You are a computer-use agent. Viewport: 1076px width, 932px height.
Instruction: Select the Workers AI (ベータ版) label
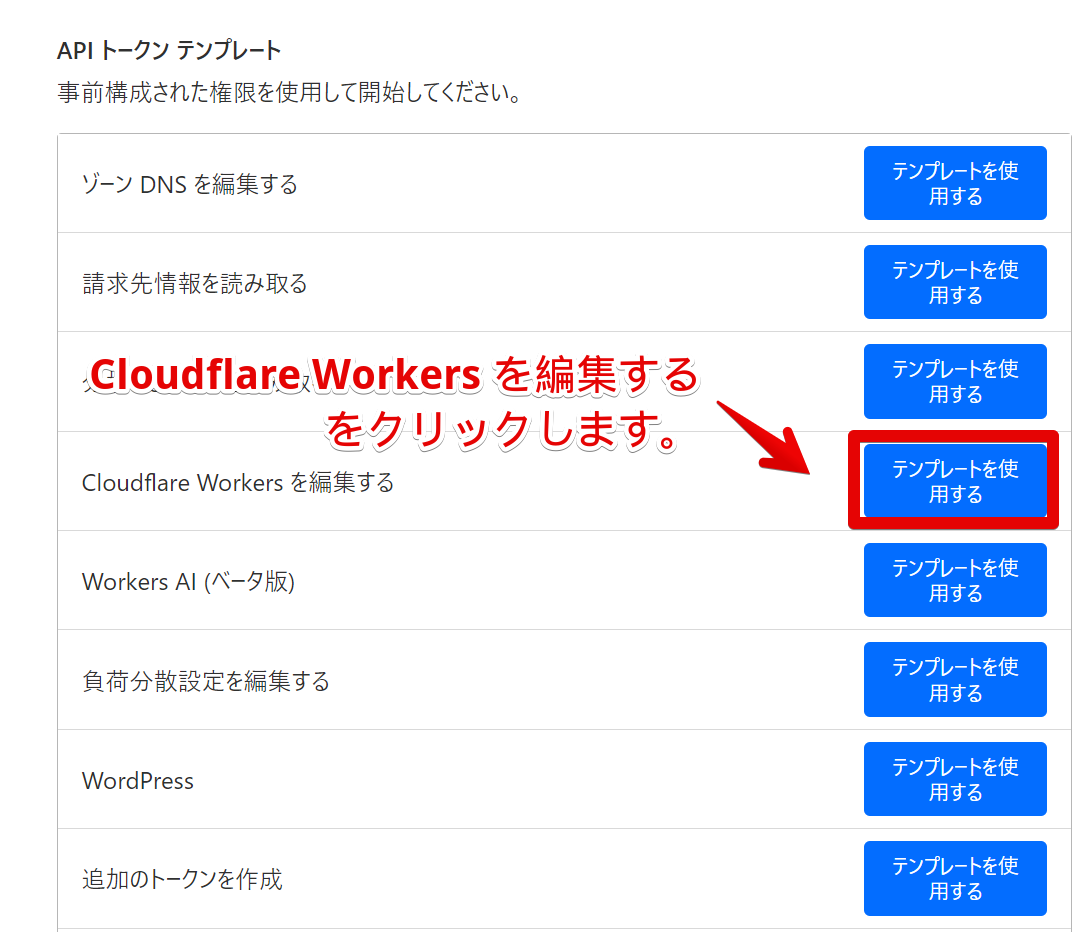click(191, 580)
